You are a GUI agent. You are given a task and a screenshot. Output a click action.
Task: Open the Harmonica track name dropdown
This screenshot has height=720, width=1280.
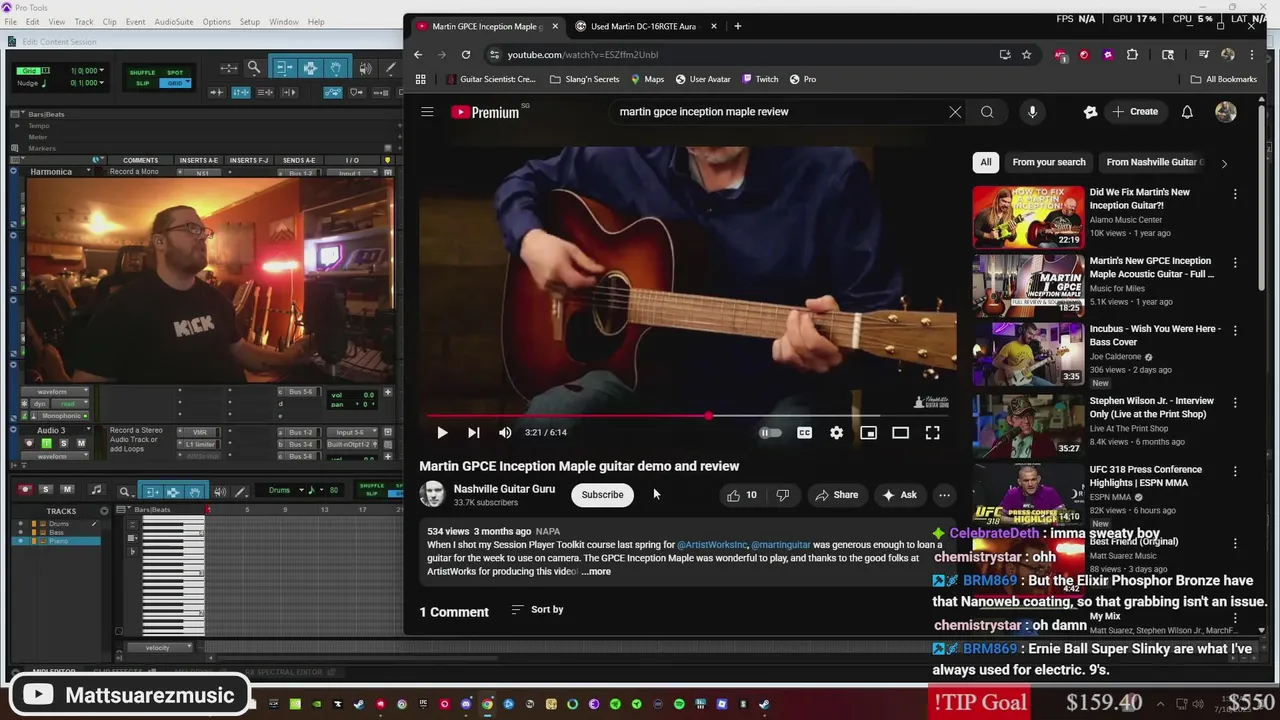click(88, 172)
